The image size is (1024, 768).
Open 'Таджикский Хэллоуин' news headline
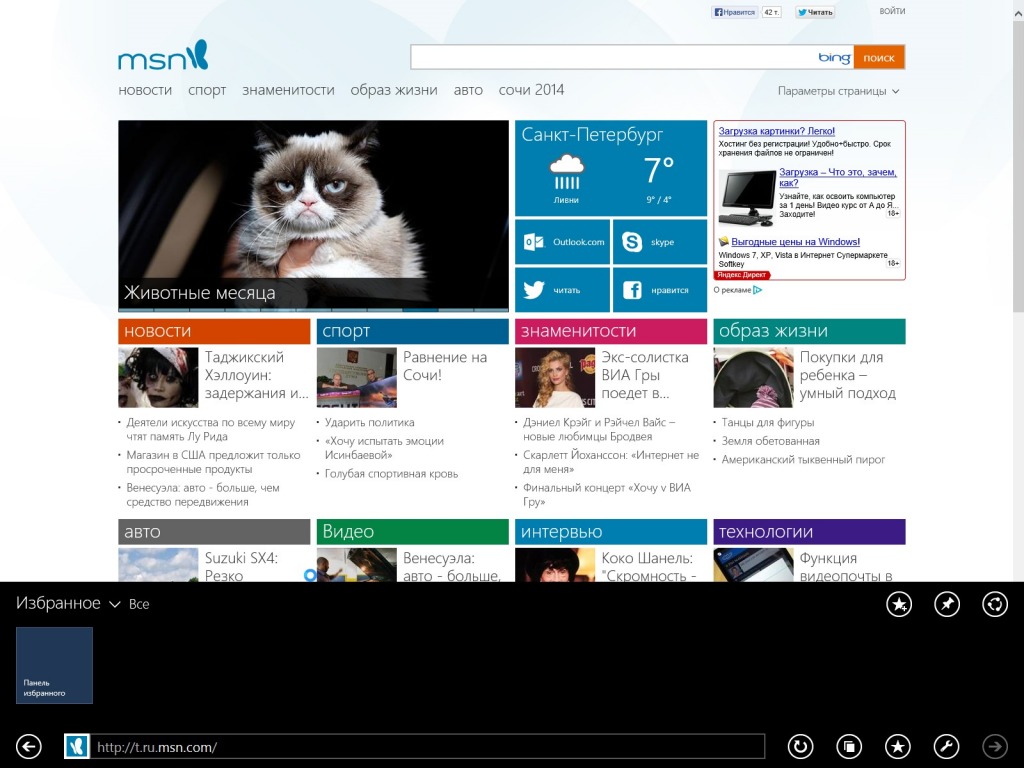pyautogui.click(x=257, y=376)
